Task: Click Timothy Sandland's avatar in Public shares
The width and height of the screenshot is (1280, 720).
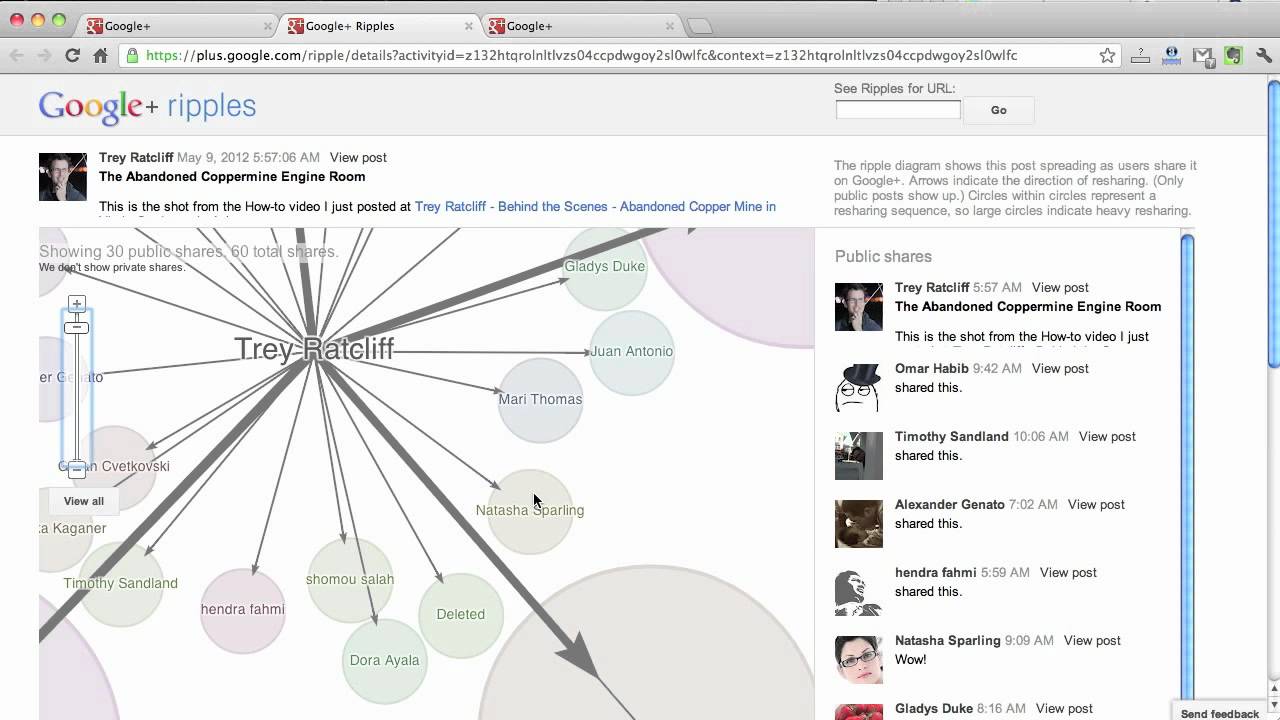Action: (x=859, y=456)
